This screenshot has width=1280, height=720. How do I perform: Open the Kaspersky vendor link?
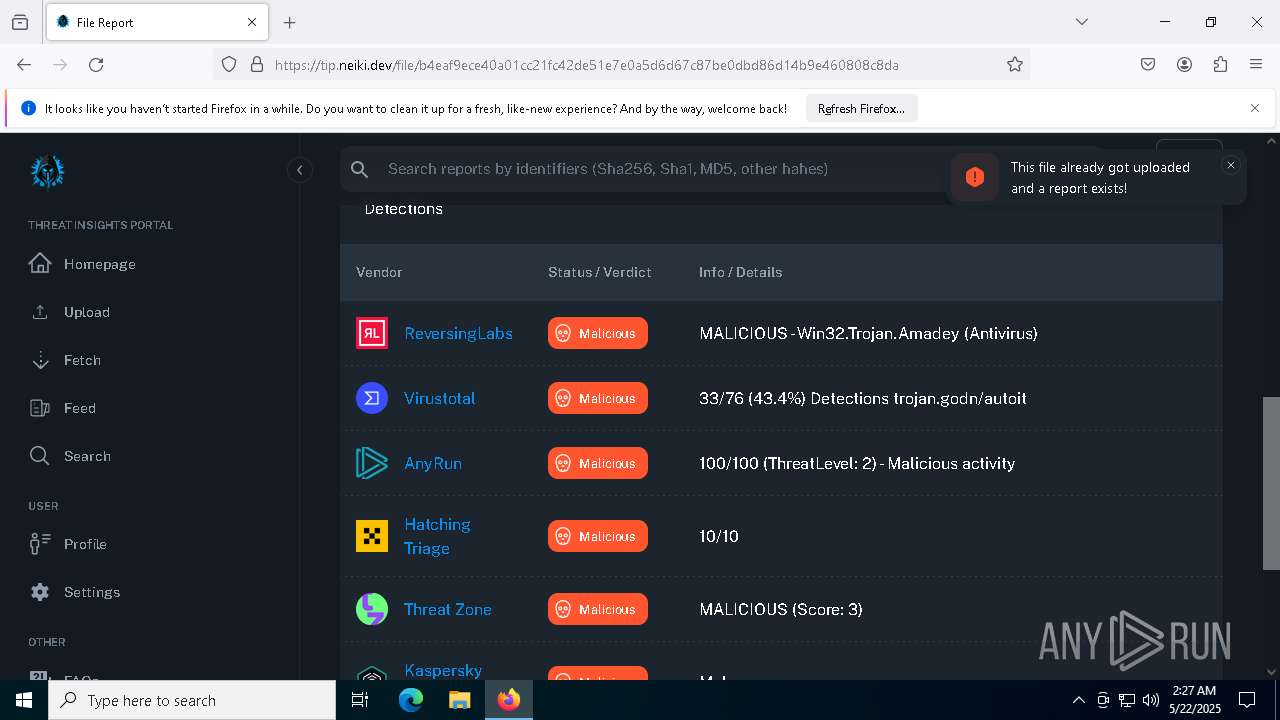tap(443, 670)
